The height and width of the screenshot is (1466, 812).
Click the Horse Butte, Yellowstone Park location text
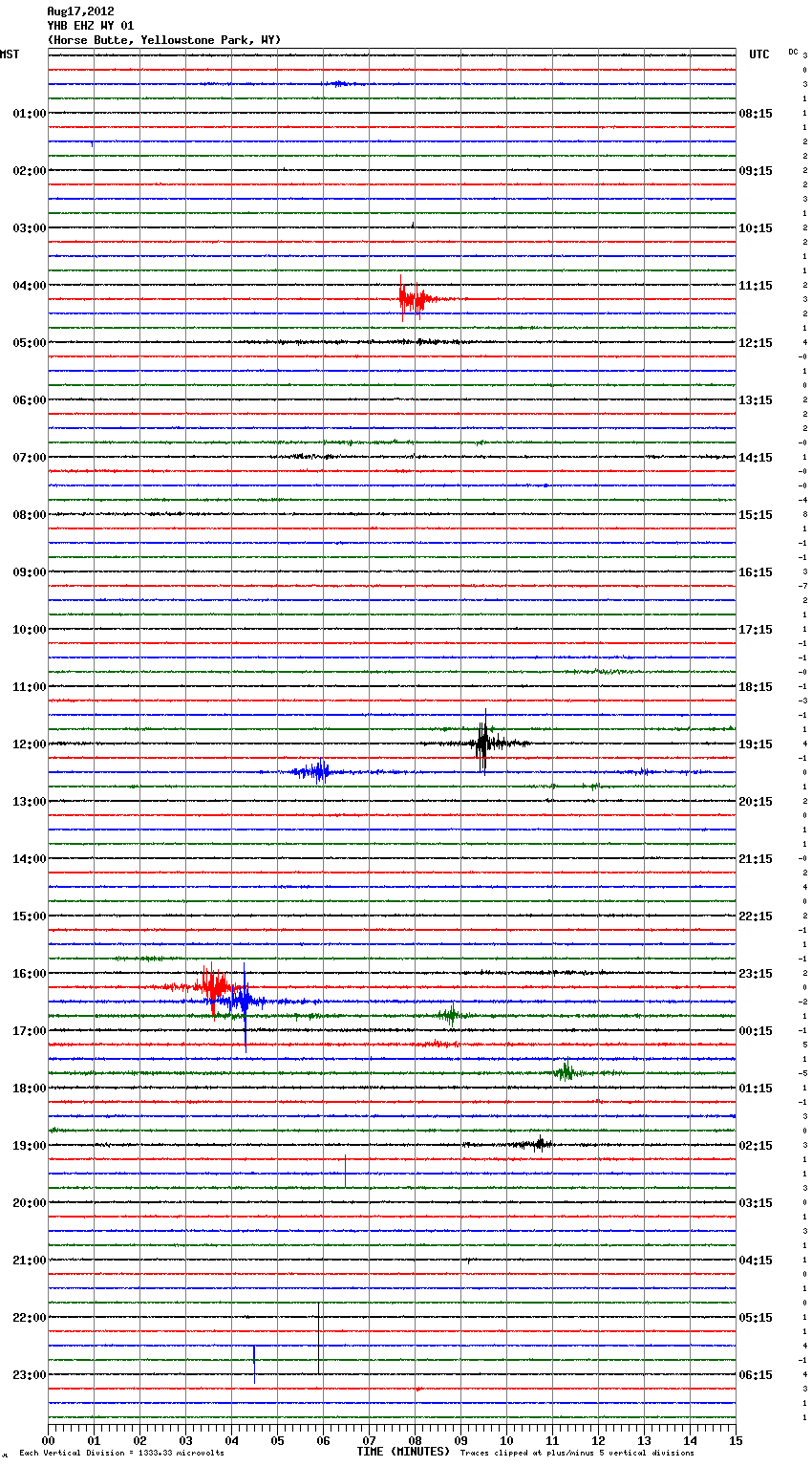164,40
